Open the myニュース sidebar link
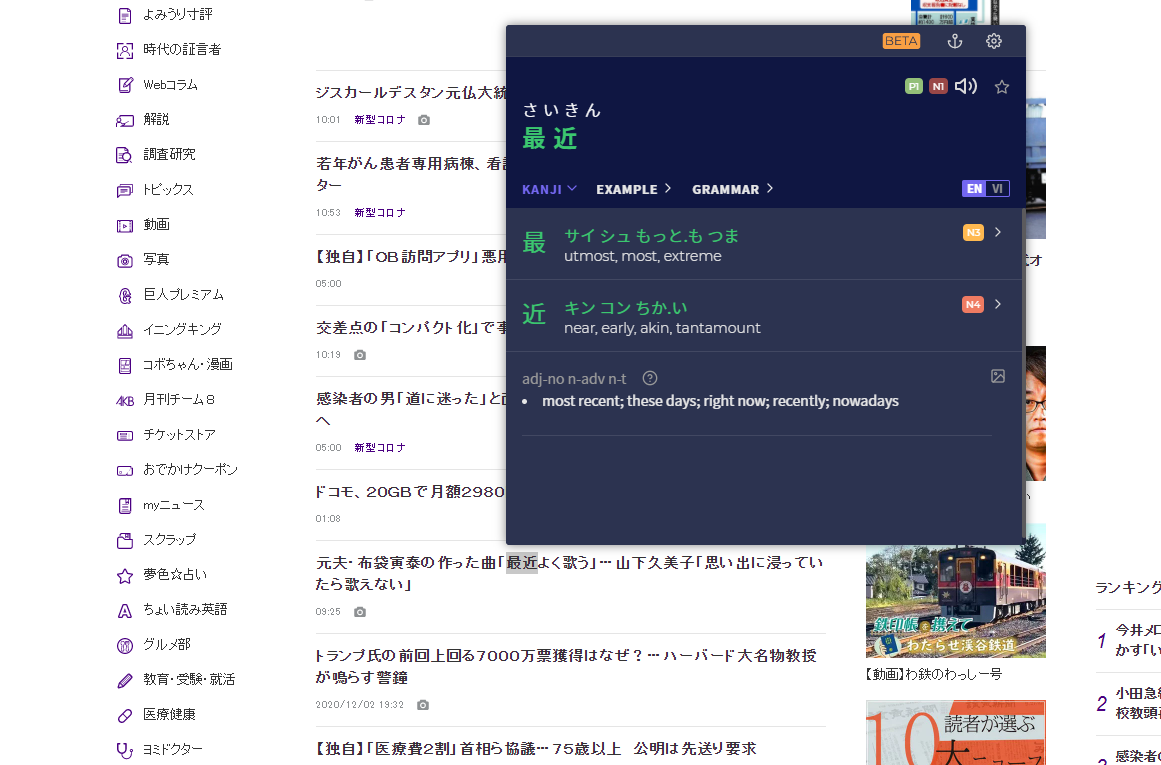Image resolution: width=1161 pixels, height=765 pixels. pyautogui.click(x=174, y=505)
